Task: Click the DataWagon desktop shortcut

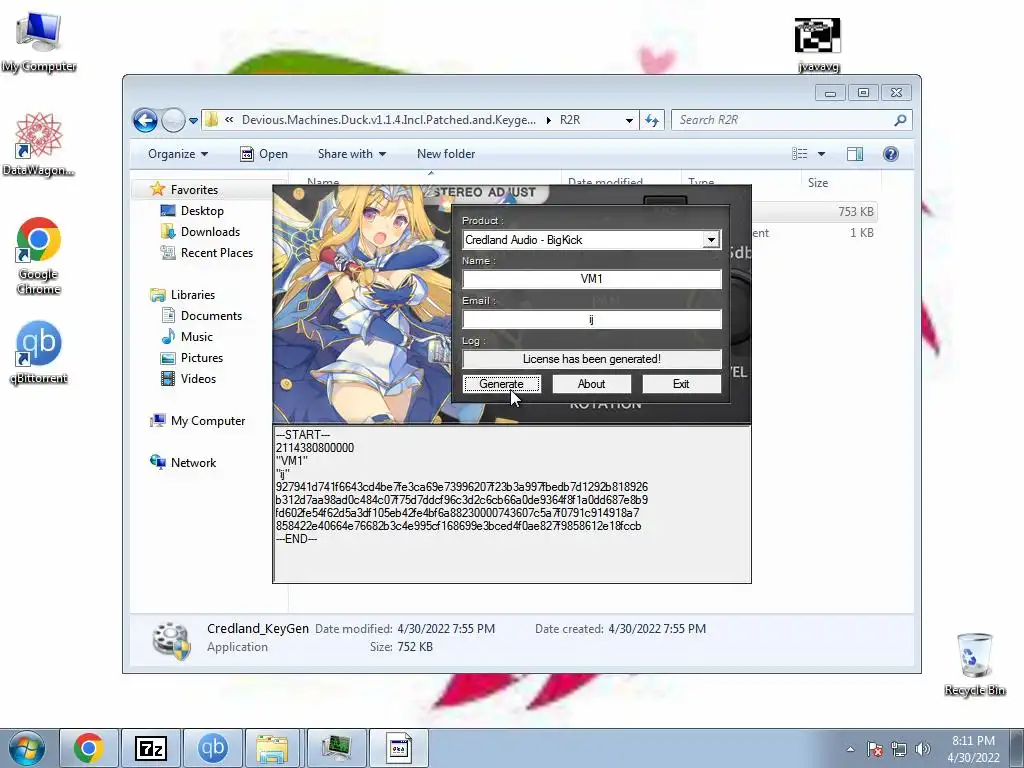Action: (38, 144)
